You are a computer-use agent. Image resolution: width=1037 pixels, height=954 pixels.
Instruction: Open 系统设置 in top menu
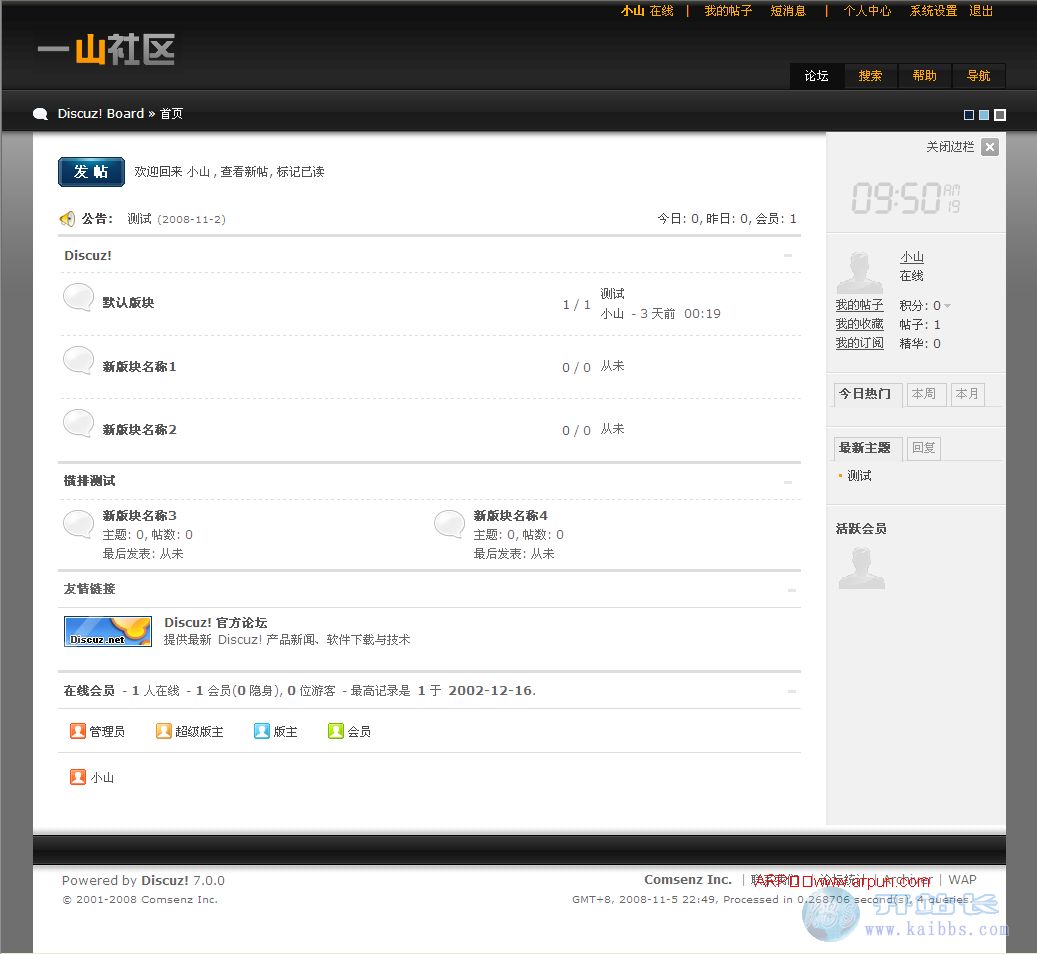[933, 11]
